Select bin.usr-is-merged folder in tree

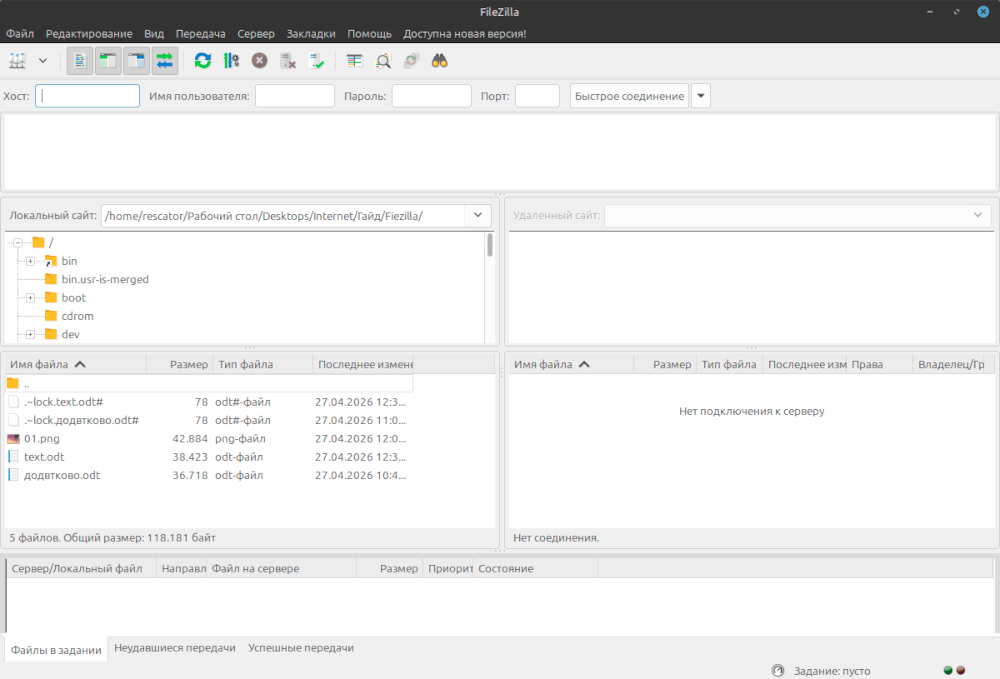105,279
